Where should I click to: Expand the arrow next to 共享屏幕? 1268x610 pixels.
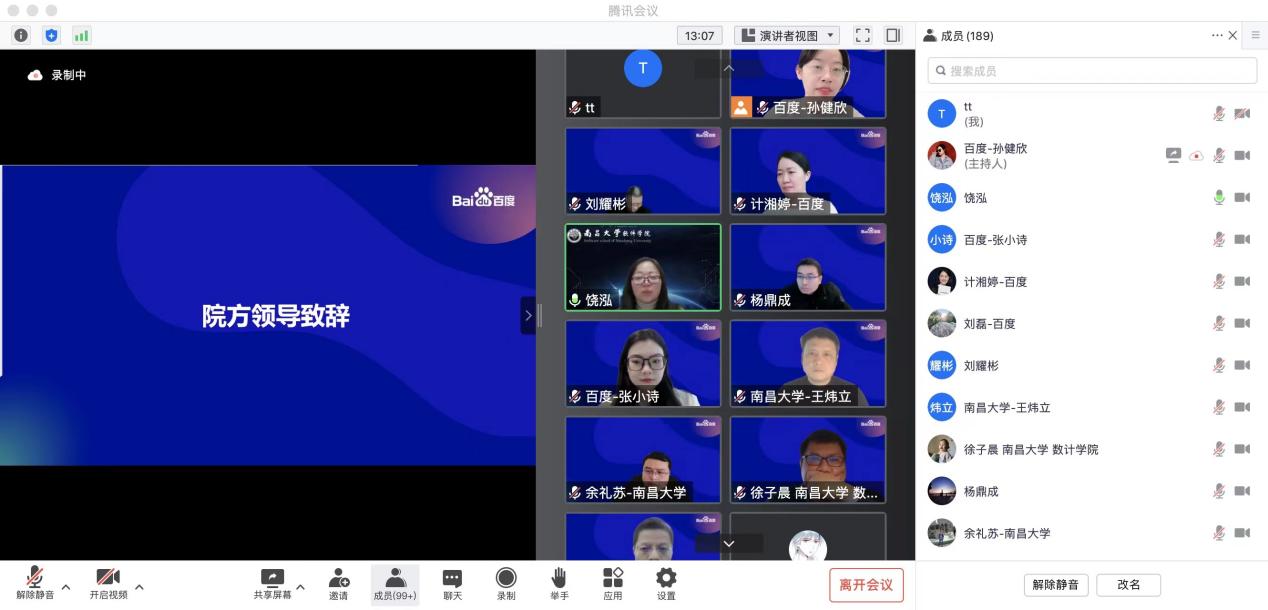300,586
